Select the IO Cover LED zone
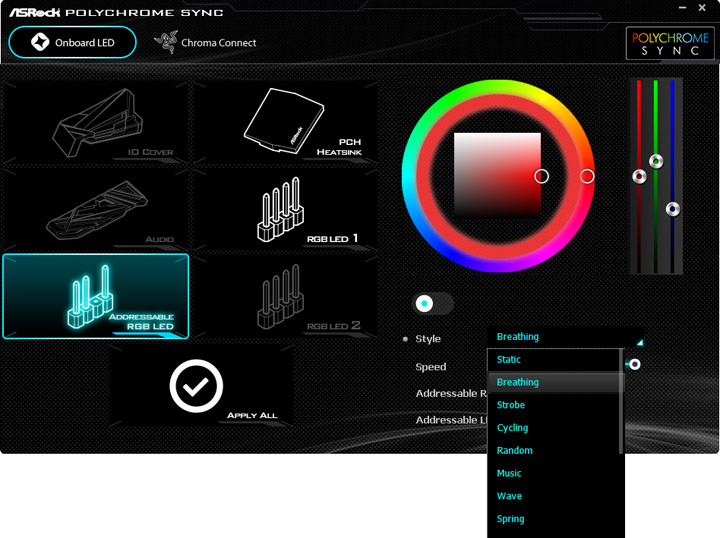Screen dimensions: 720x538 (96, 123)
